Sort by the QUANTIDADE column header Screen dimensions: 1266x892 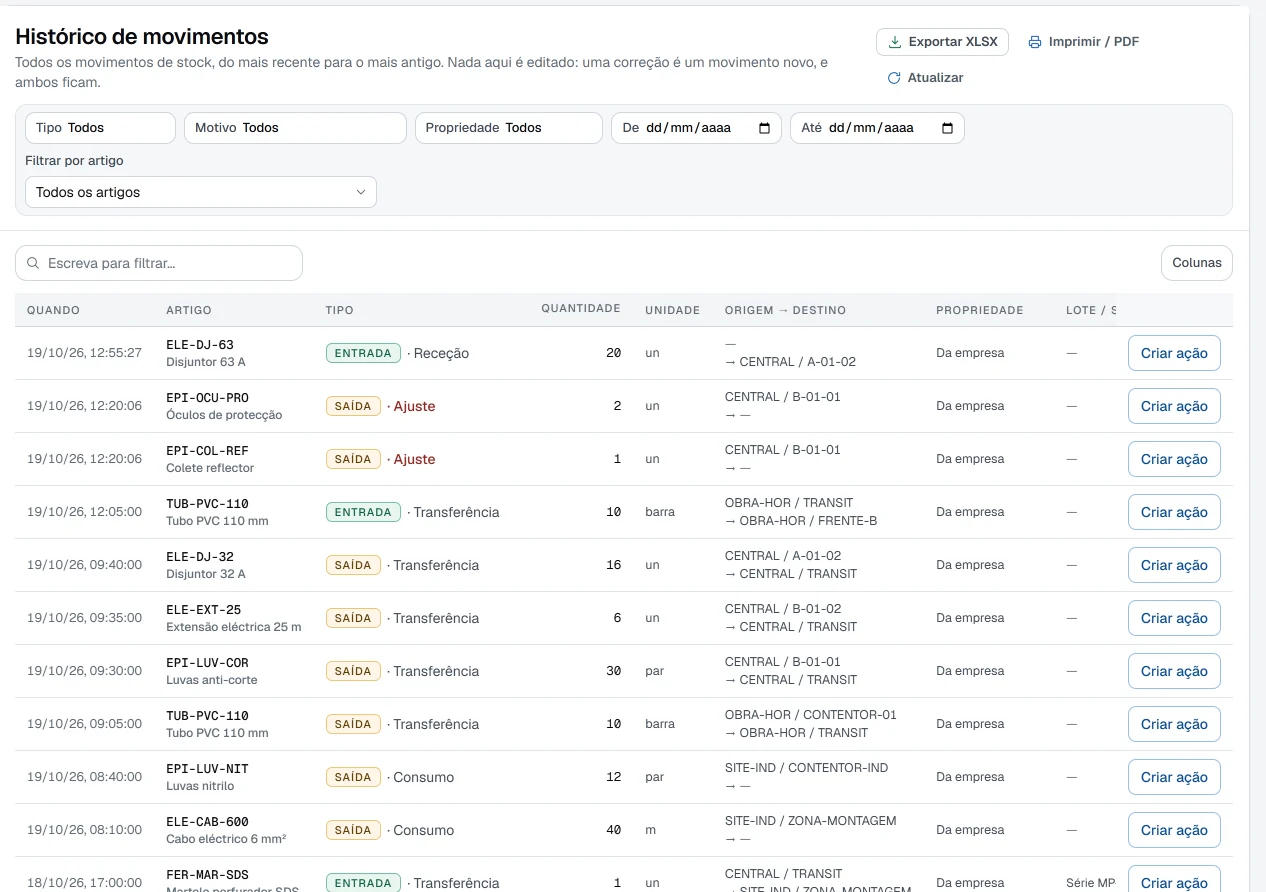[581, 308]
